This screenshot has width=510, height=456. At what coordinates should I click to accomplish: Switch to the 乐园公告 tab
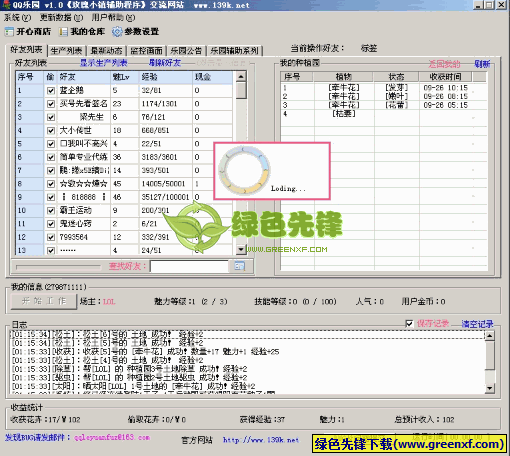(x=186, y=51)
